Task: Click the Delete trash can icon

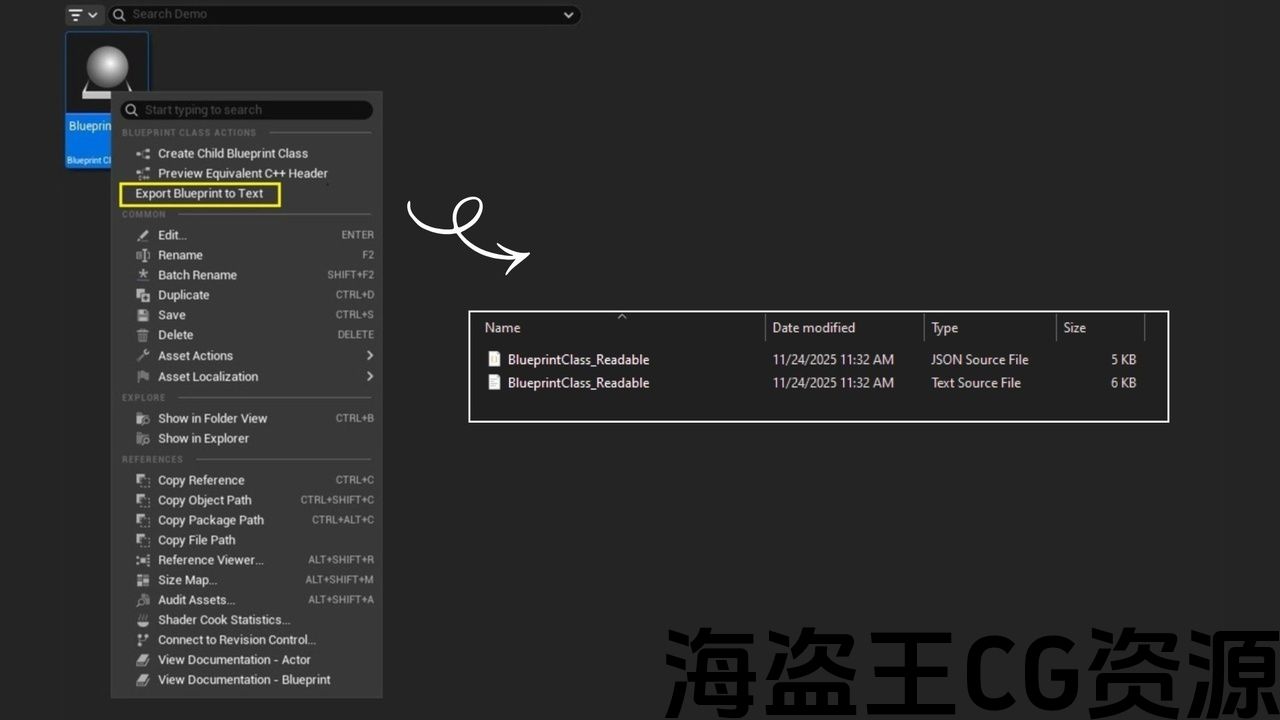Action: [143, 335]
